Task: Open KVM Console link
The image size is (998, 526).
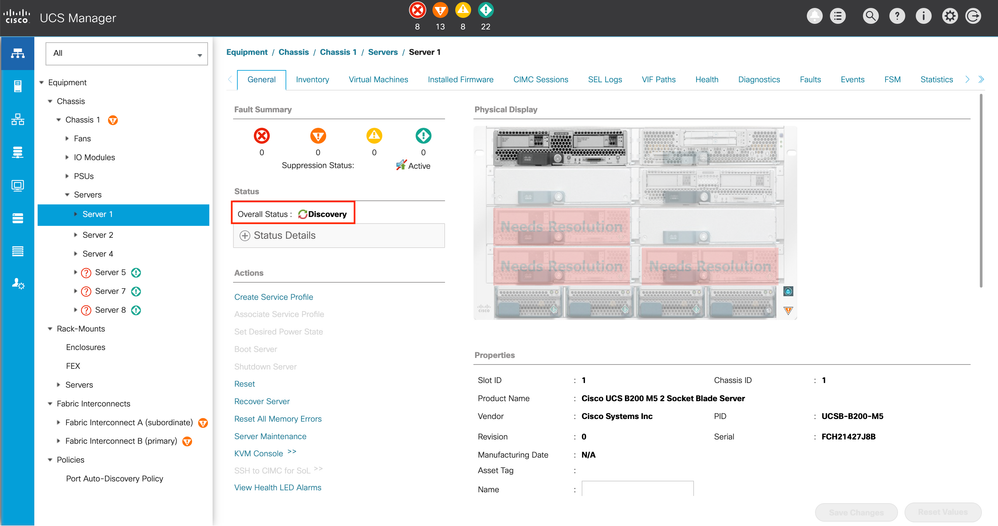Action: (x=258, y=453)
